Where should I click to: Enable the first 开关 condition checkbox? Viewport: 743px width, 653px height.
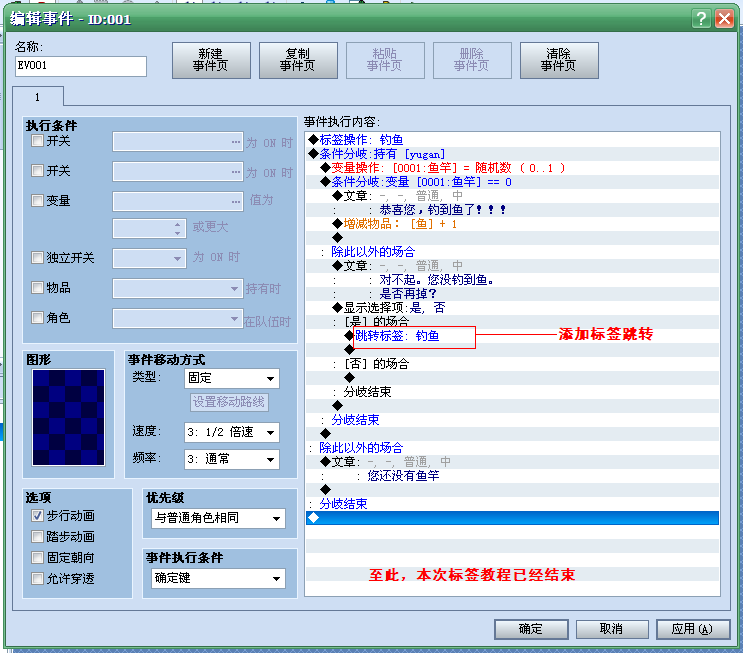(37, 141)
